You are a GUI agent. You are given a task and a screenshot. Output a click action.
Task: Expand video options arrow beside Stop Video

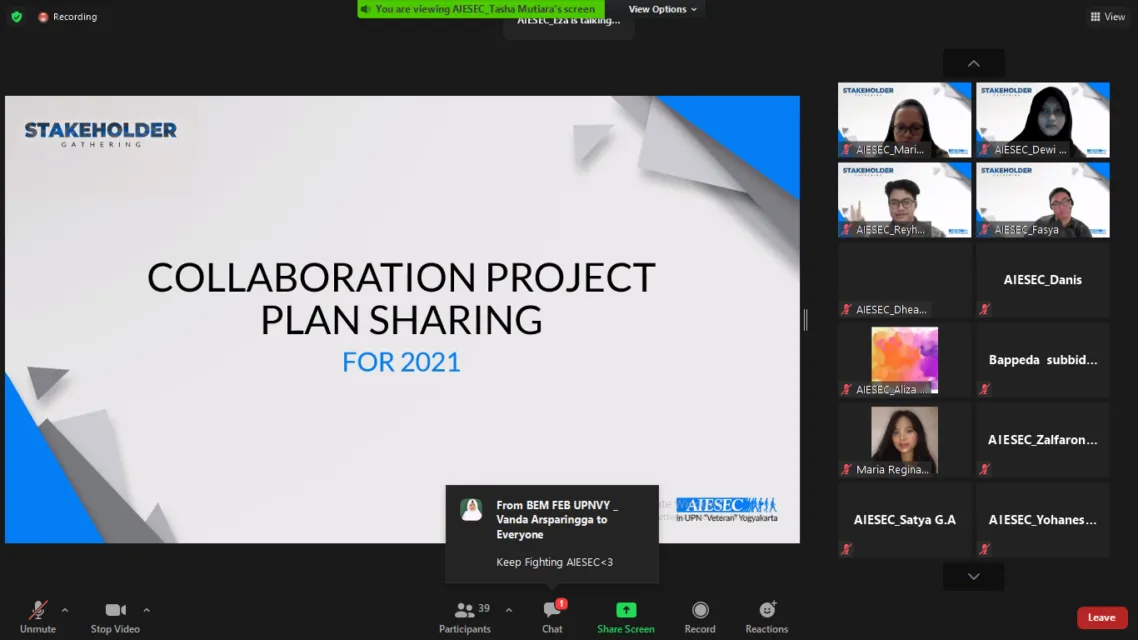pyautogui.click(x=147, y=610)
